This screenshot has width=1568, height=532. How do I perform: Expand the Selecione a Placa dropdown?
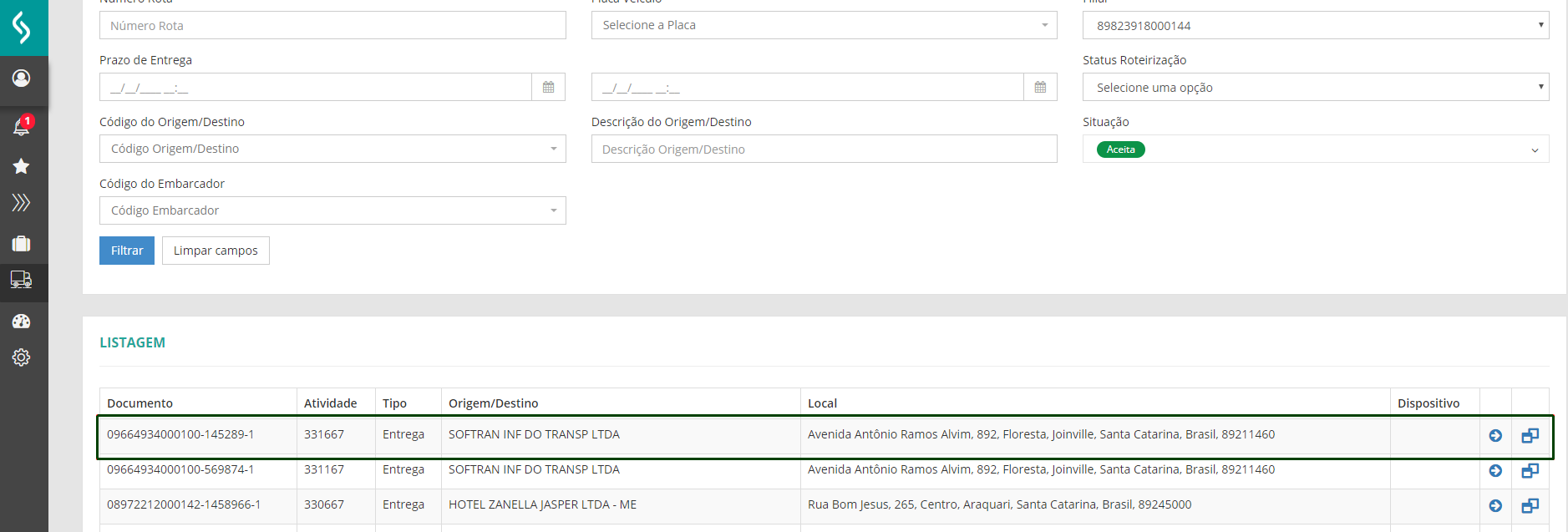824,25
